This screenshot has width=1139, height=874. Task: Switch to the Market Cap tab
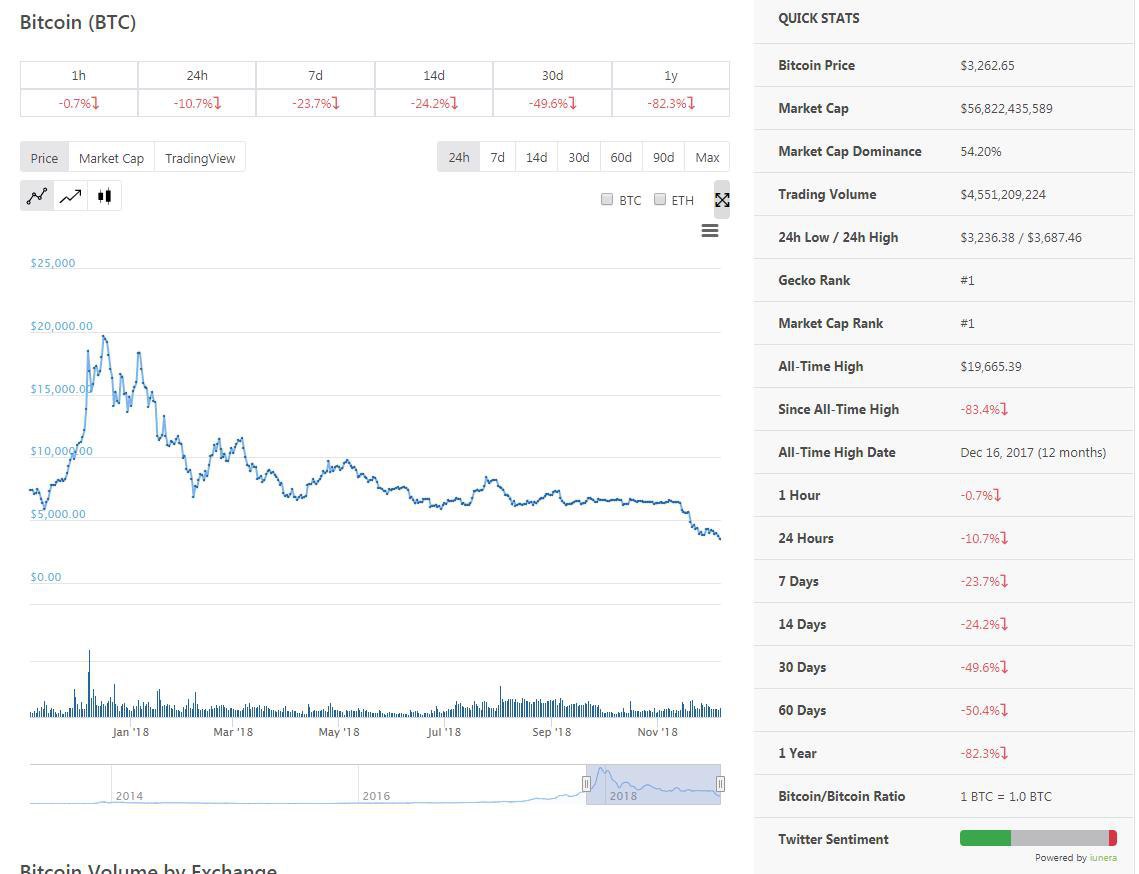[111, 158]
